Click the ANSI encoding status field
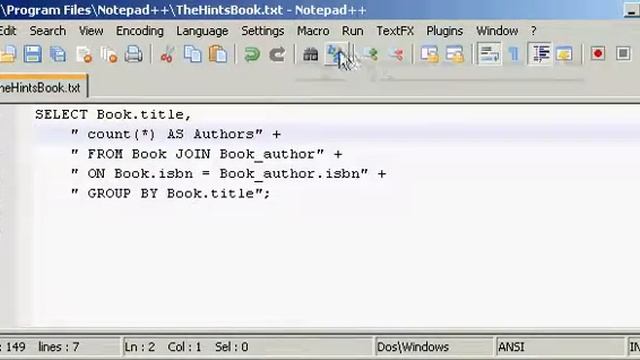 pos(560,347)
